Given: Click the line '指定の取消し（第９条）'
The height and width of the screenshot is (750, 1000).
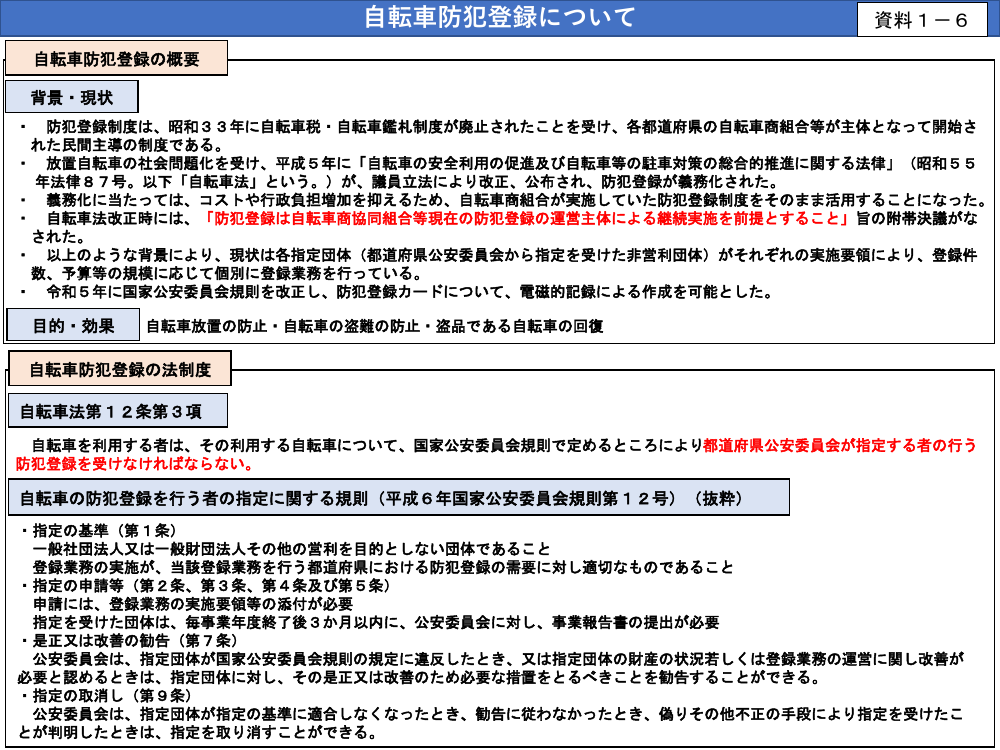Looking at the screenshot, I should click(106, 695).
